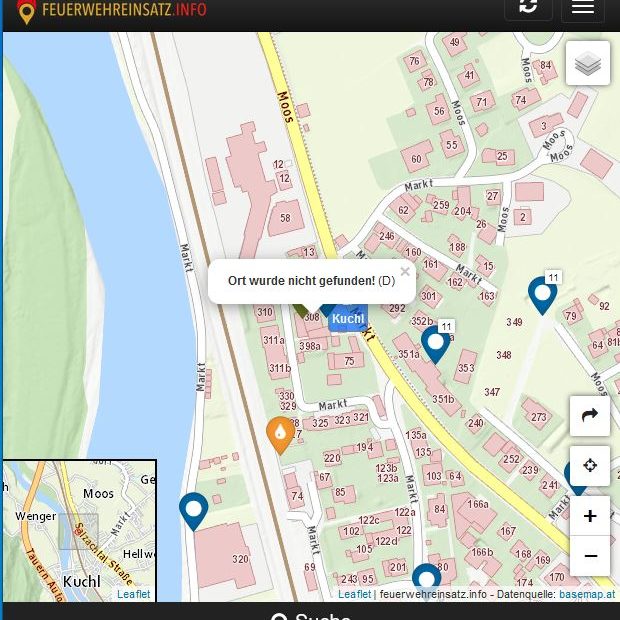
Task: Click the Feuerwehreinsatz.info logo
Action: point(112,10)
